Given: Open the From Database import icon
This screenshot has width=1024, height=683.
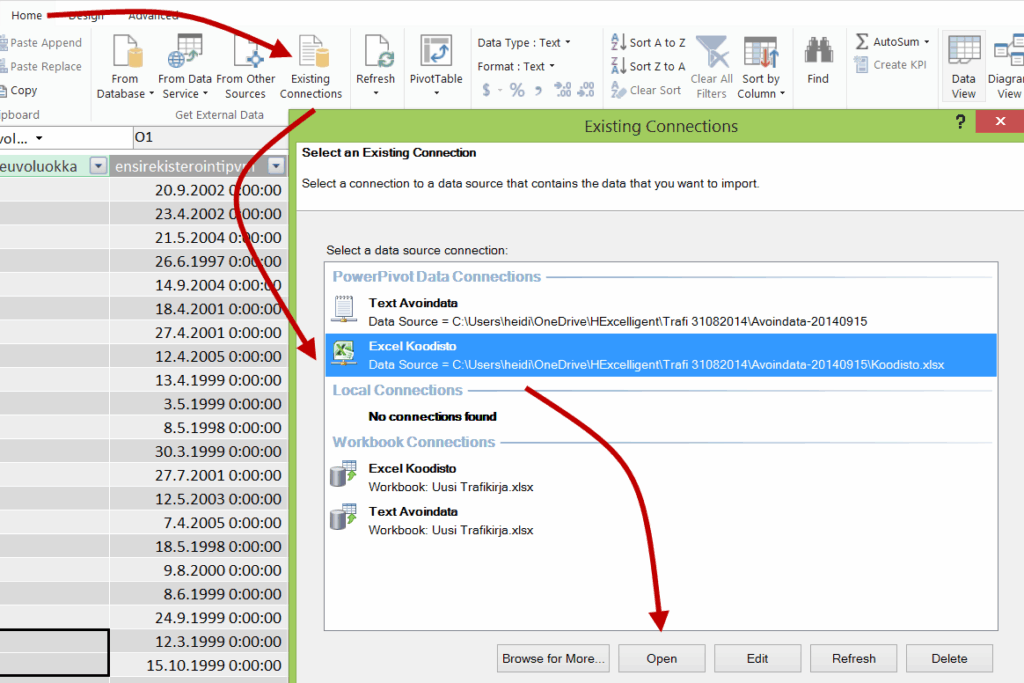Looking at the screenshot, I should [126, 54].
